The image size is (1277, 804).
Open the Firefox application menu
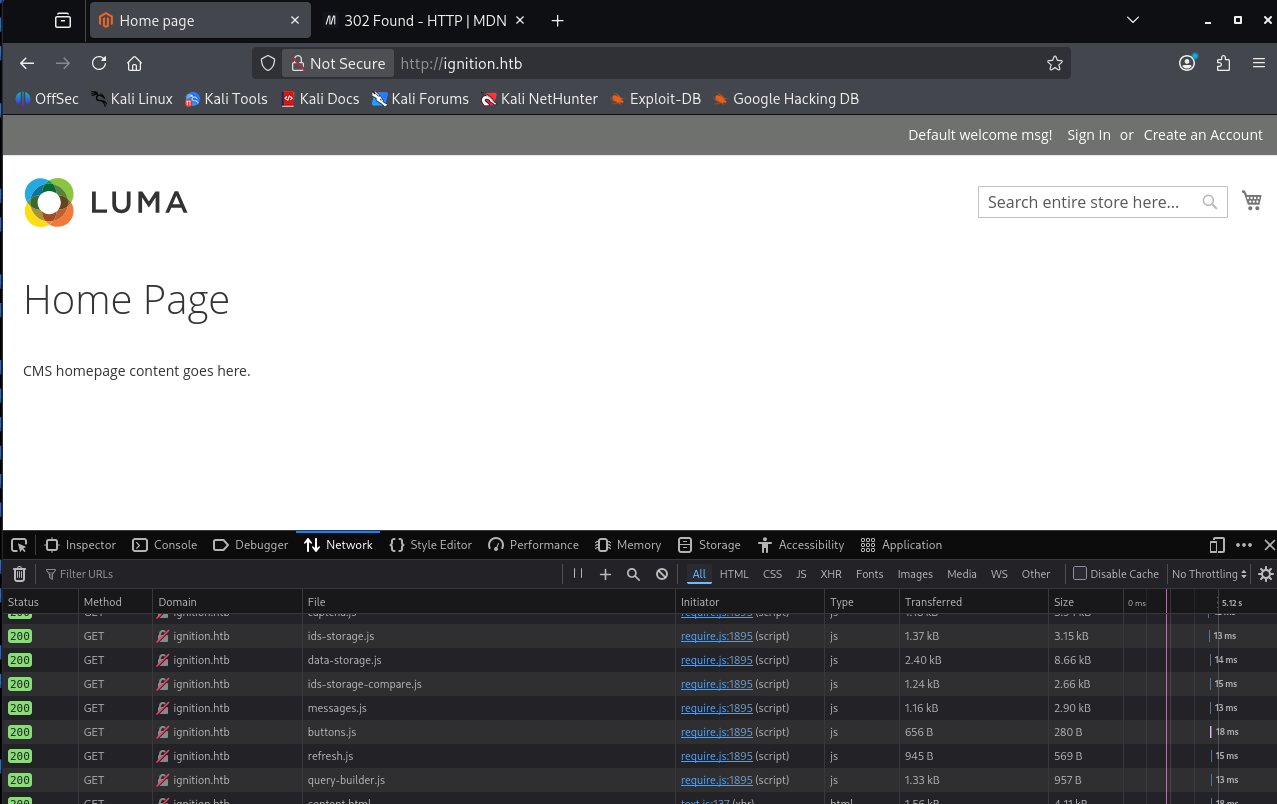click(x=1258, y=62)
